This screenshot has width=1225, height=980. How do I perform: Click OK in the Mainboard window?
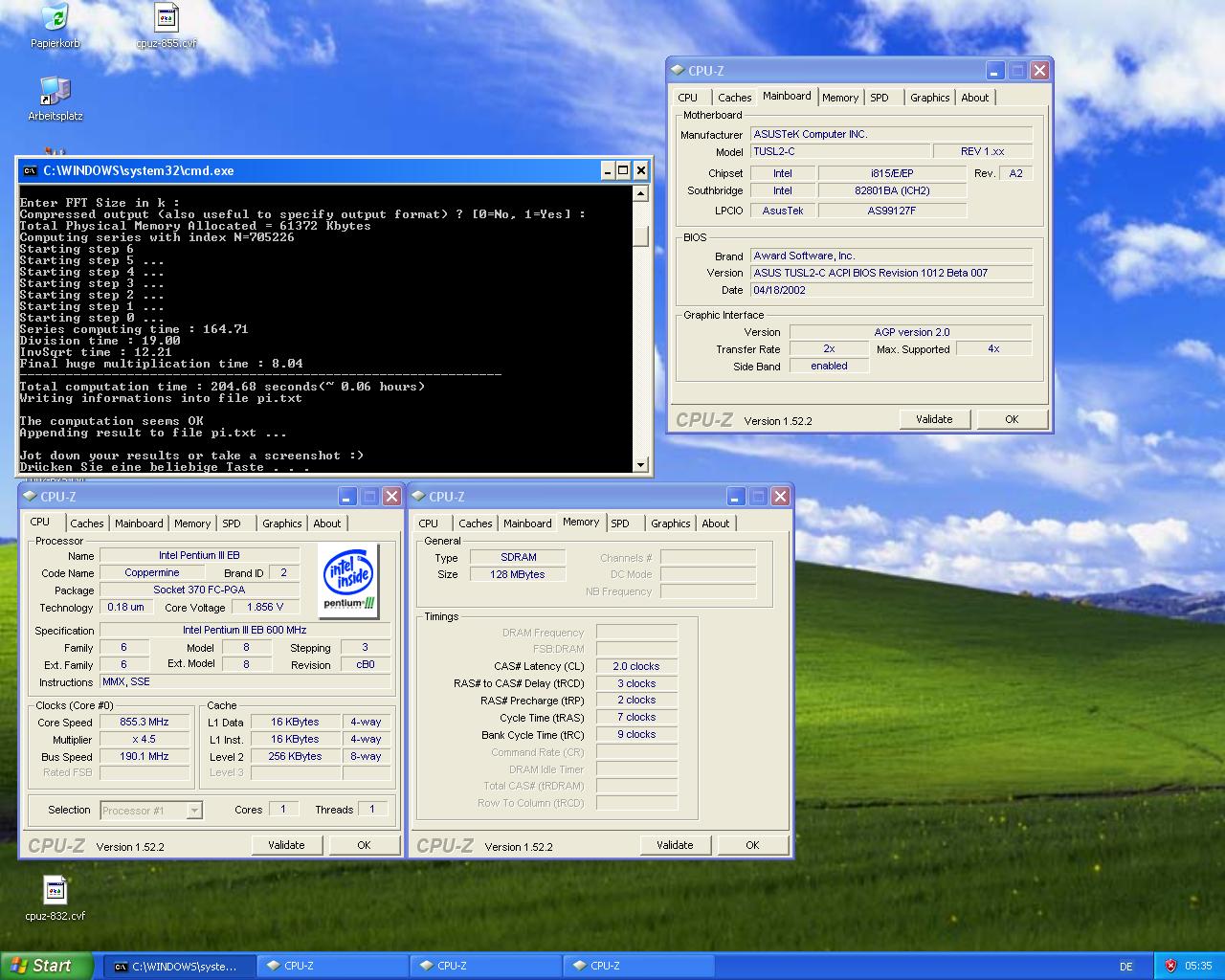[1012, 419]
